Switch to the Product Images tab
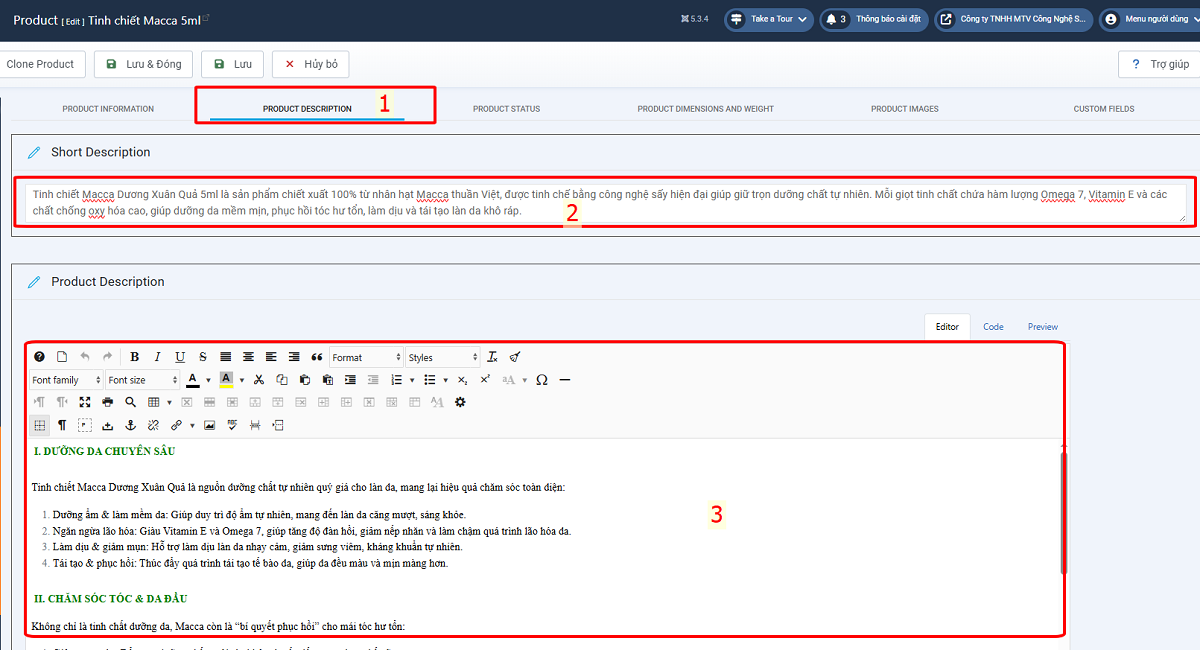This screenshot has width=1200, height=650. pyautogui.click(x=904, y=108)
